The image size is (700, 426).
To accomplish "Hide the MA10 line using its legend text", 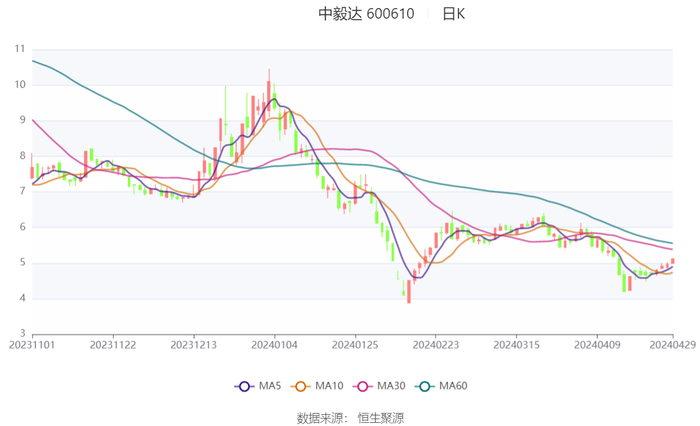I will coord(326,386).
